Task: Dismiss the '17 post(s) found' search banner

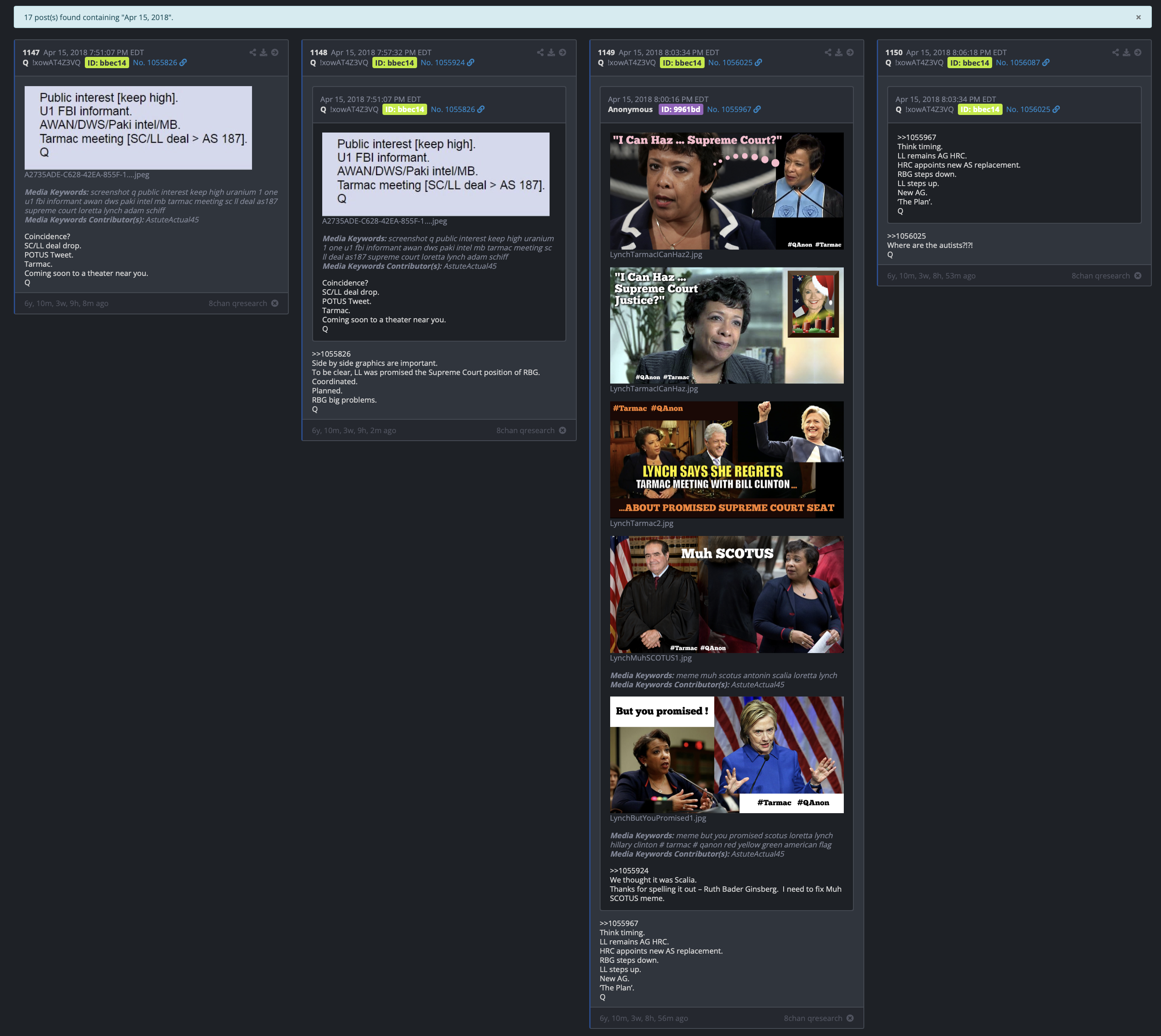Action: 1138,17
